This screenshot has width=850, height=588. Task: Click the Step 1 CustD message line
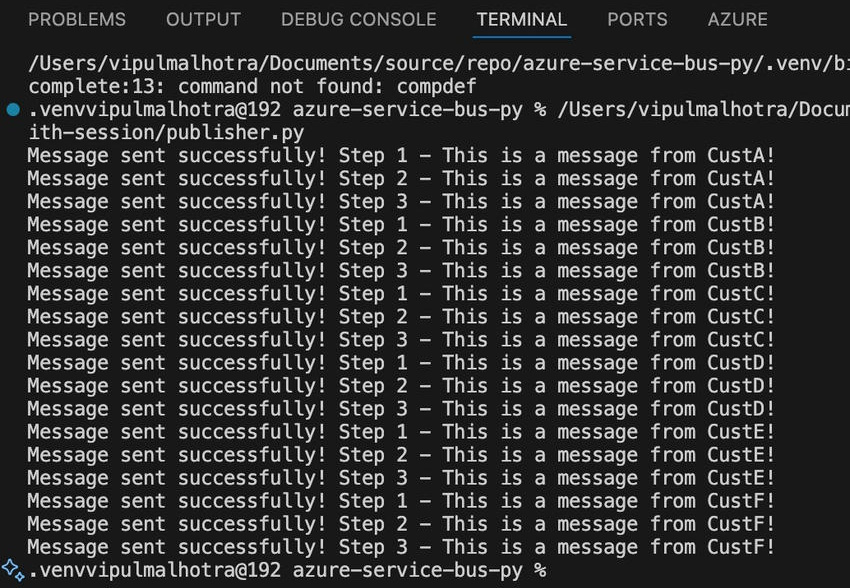tap(401, 363)
